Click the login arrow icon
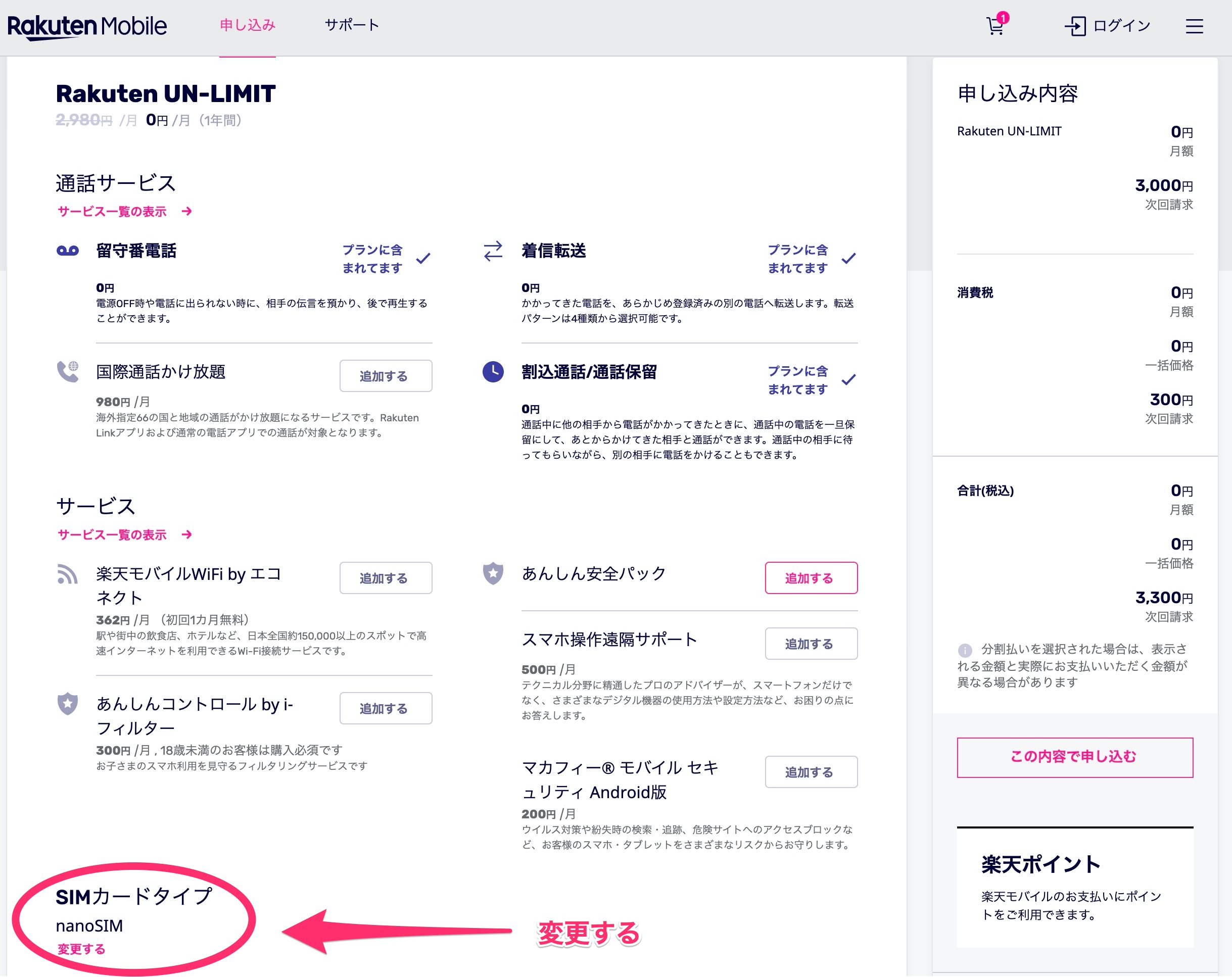Image resolution: width=1232 pixels, height=977 pixels. click(1075, 26)
